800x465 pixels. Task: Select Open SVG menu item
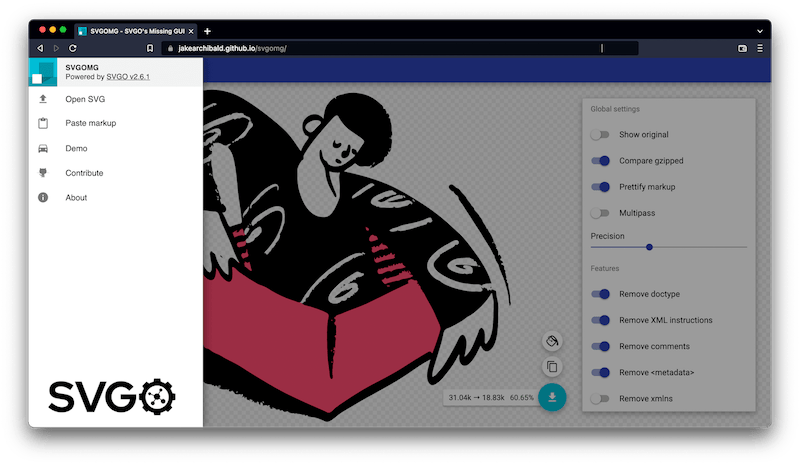pyautogui.click(x=116, y=99)
